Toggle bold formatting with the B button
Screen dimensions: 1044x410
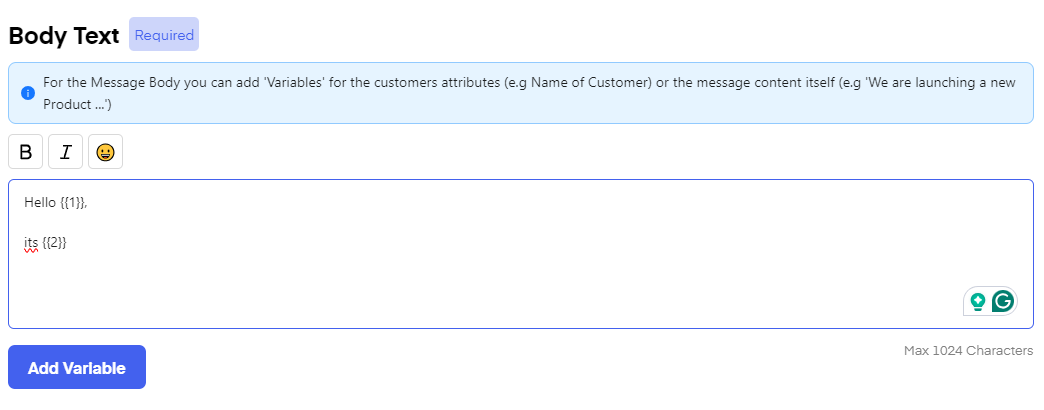tap(26, 152)
